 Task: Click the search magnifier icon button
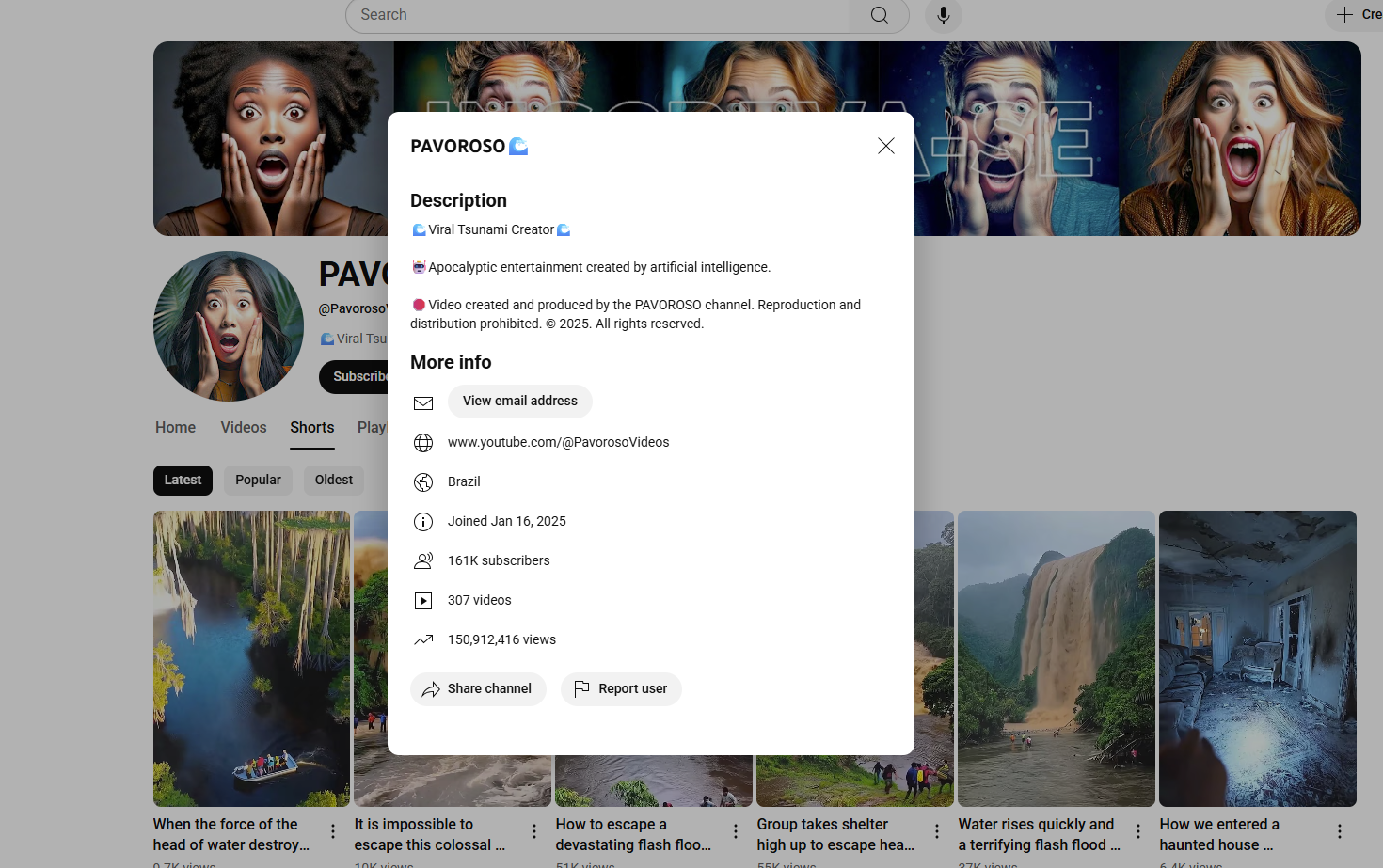[879, 15]
